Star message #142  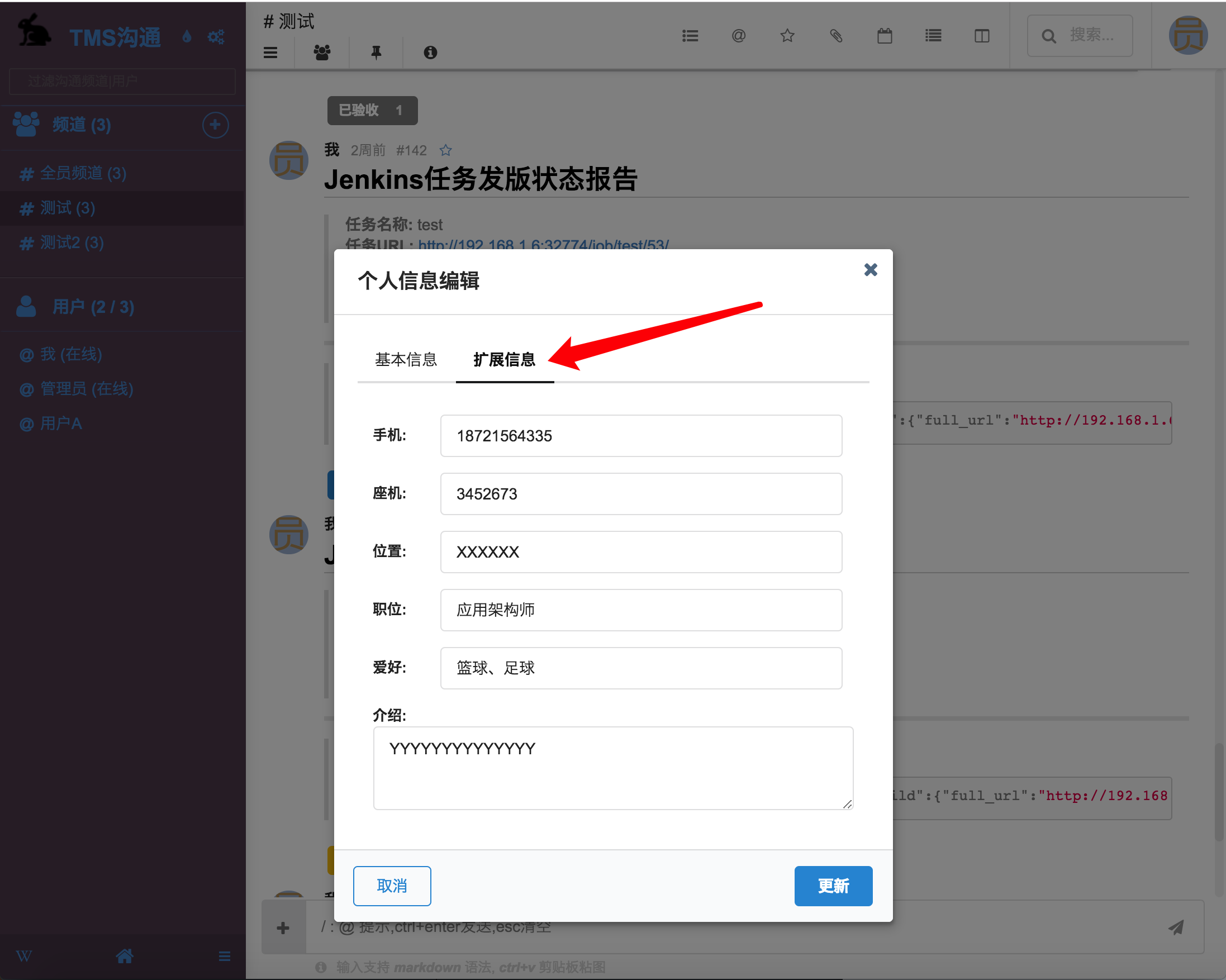coord(446,151)
